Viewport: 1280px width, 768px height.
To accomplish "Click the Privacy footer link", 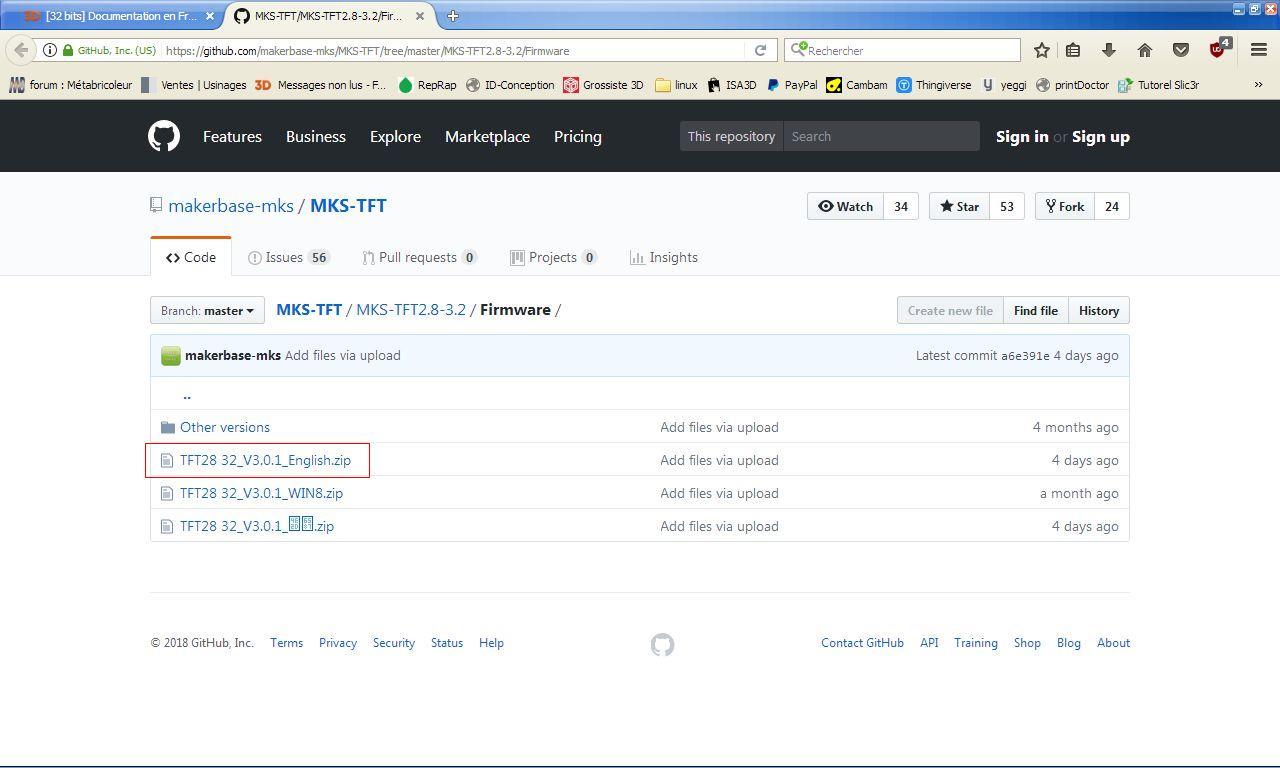I will click(x=338, y=643).
